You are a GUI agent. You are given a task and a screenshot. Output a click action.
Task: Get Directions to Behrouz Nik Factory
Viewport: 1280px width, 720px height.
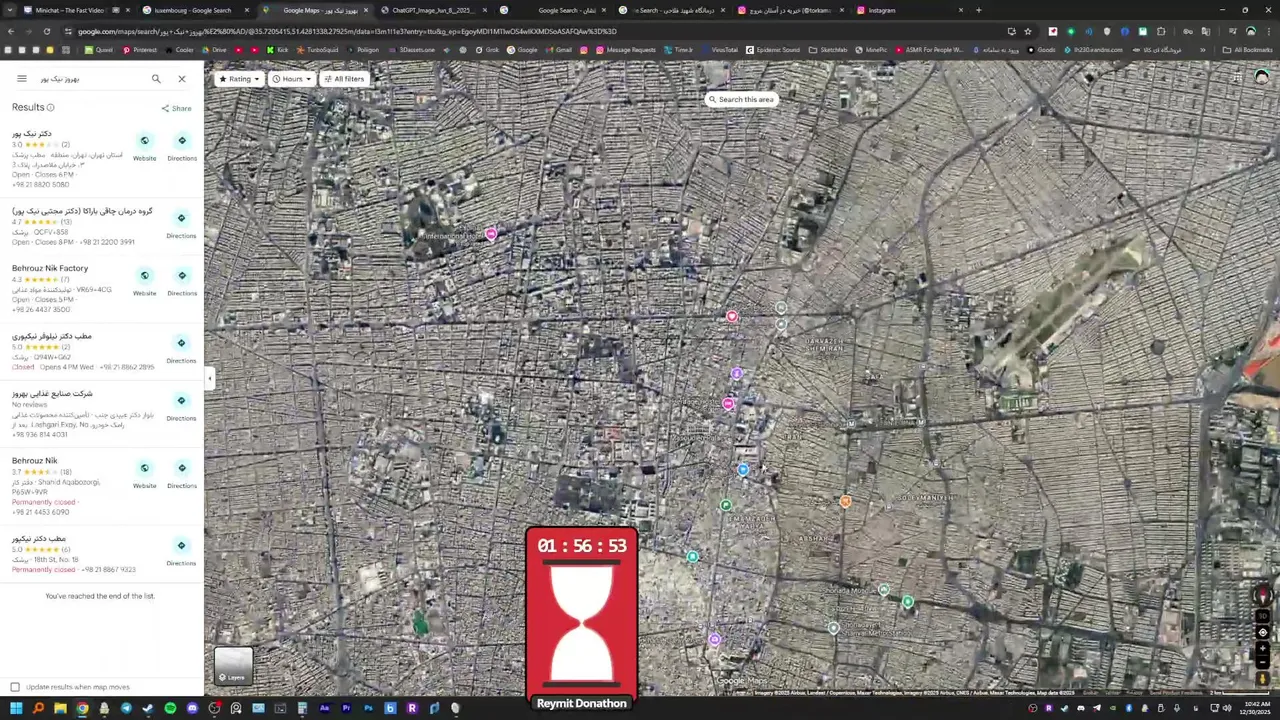click(x=182, y=282)
